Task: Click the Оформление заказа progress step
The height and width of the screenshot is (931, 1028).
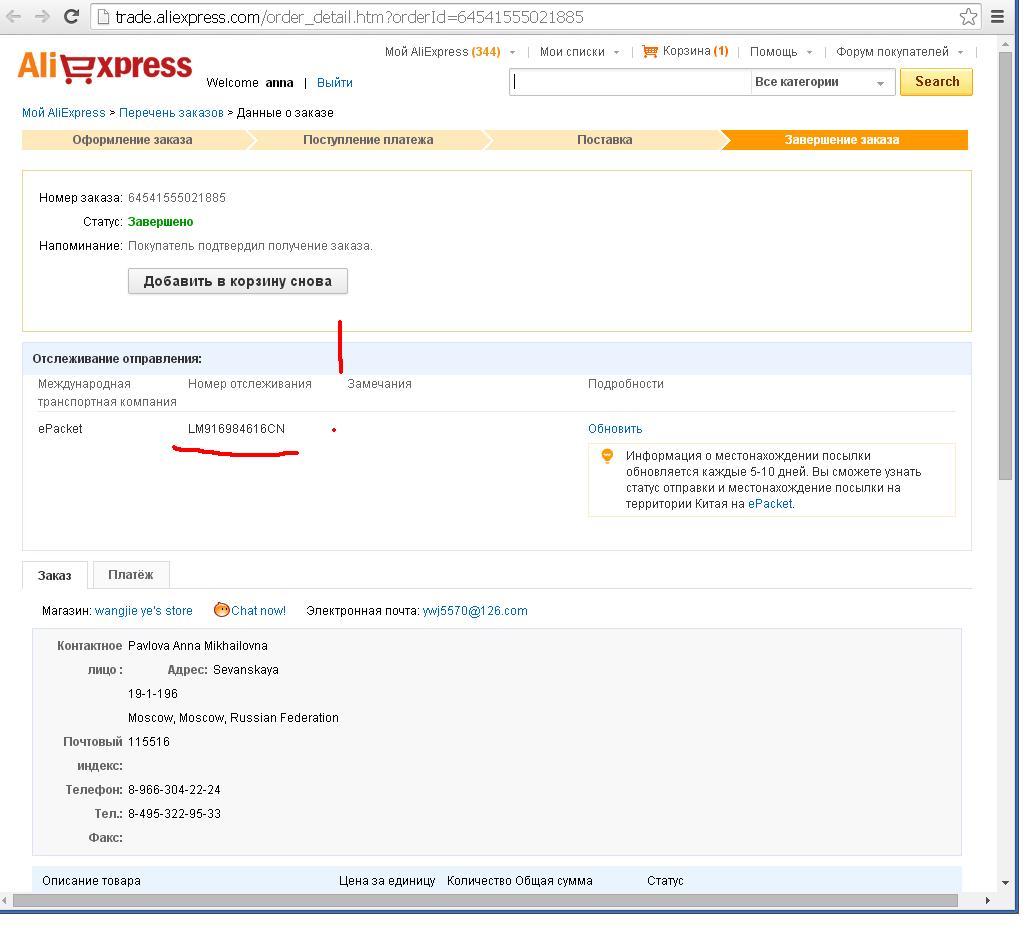Action: coord(132,140)
